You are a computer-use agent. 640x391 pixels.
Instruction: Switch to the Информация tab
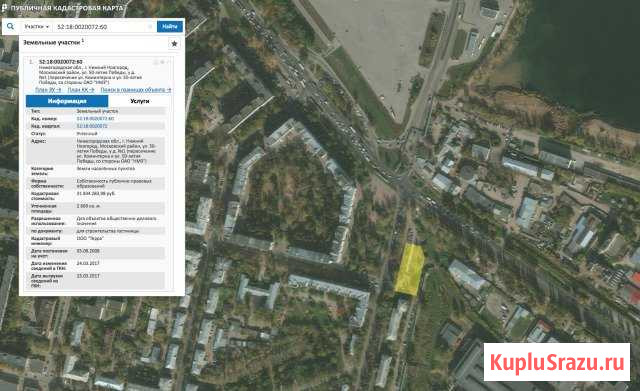click(x=67, y=101)
